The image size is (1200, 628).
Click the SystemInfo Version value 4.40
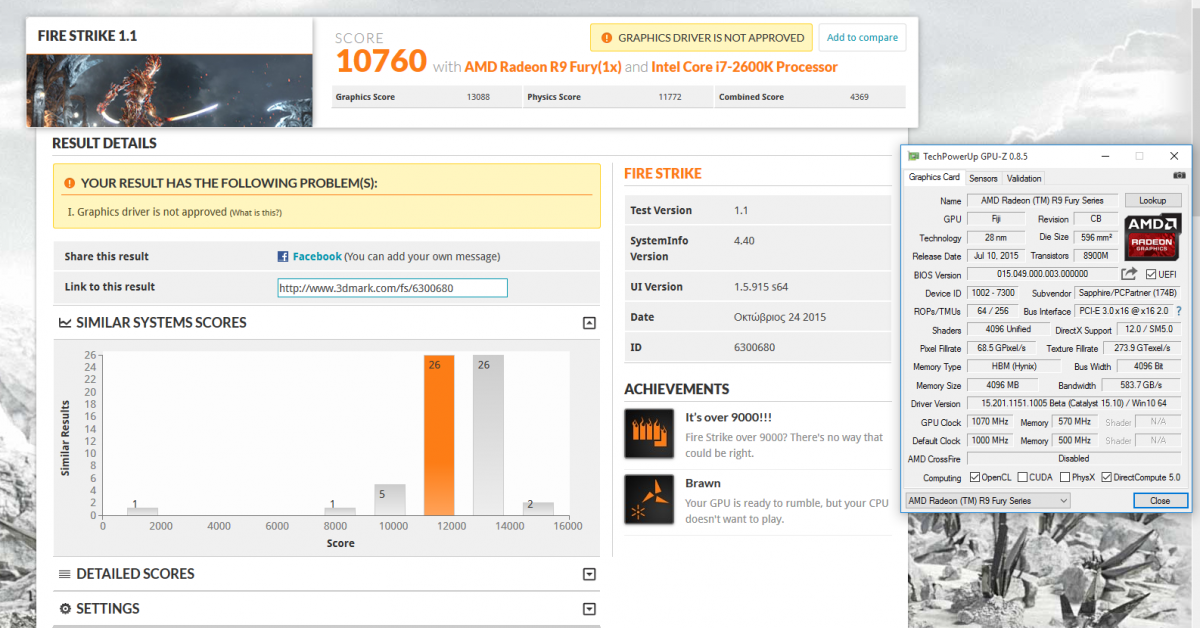[744, 241]
